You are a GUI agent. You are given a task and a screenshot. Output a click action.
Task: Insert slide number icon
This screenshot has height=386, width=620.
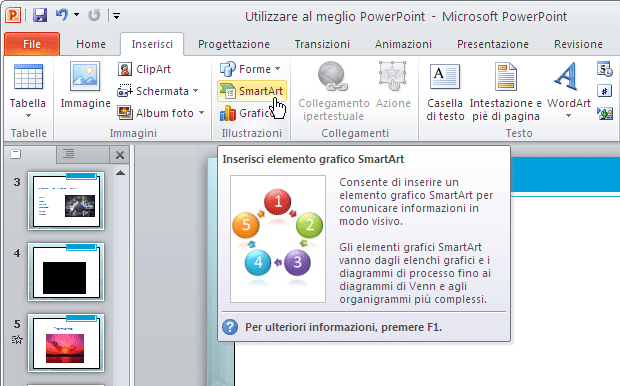click(x=604, y=91)
